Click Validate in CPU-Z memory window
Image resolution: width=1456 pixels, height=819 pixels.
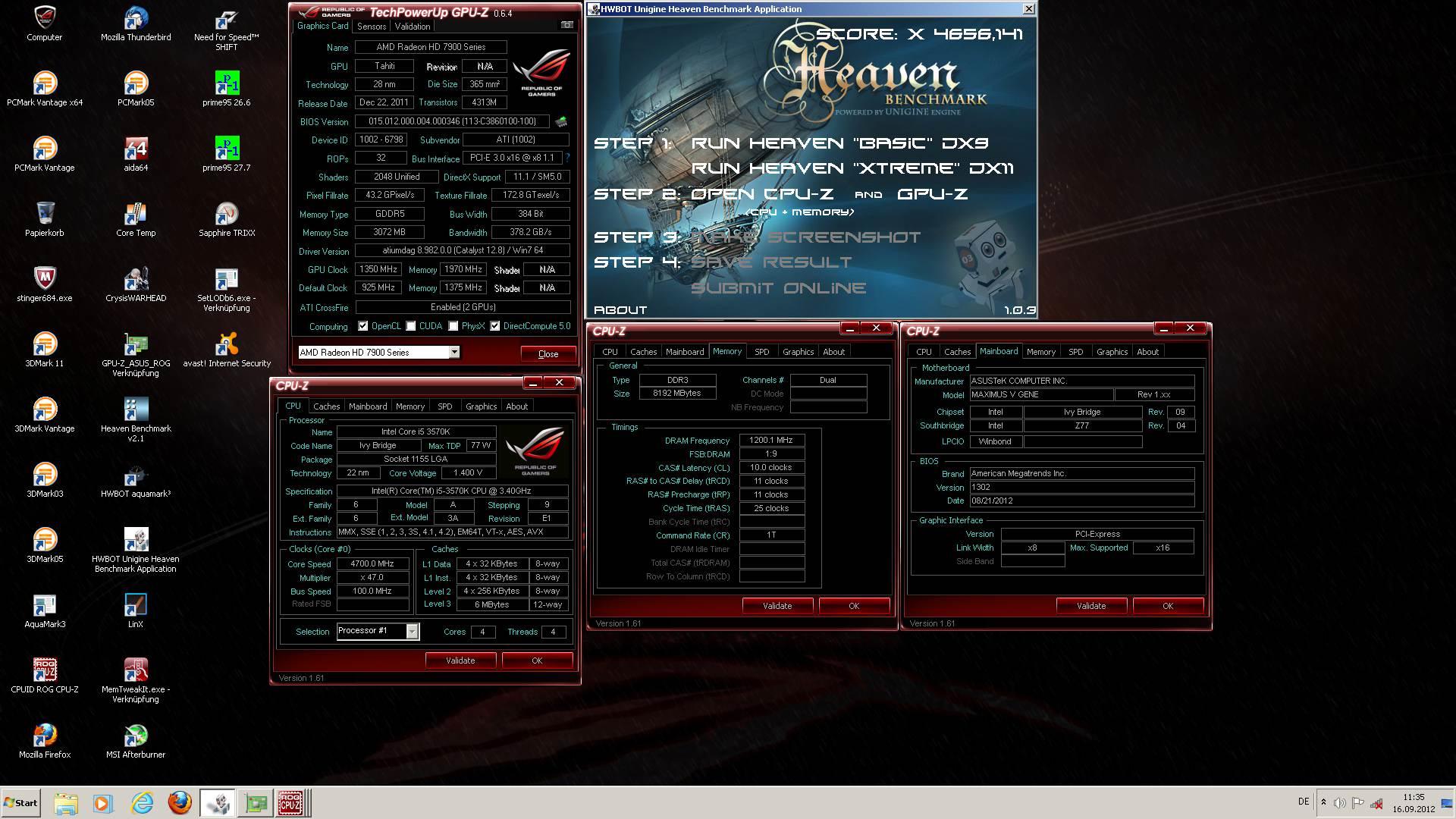(x=777, y=606)
